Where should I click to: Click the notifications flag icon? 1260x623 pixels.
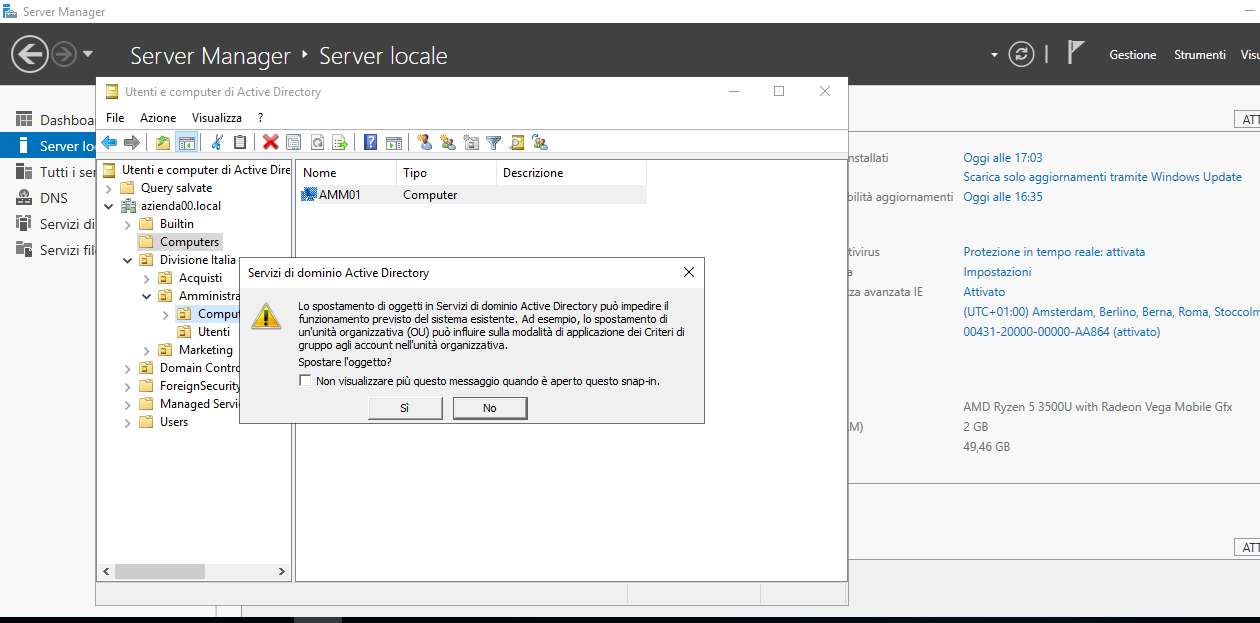[1076, 53]
